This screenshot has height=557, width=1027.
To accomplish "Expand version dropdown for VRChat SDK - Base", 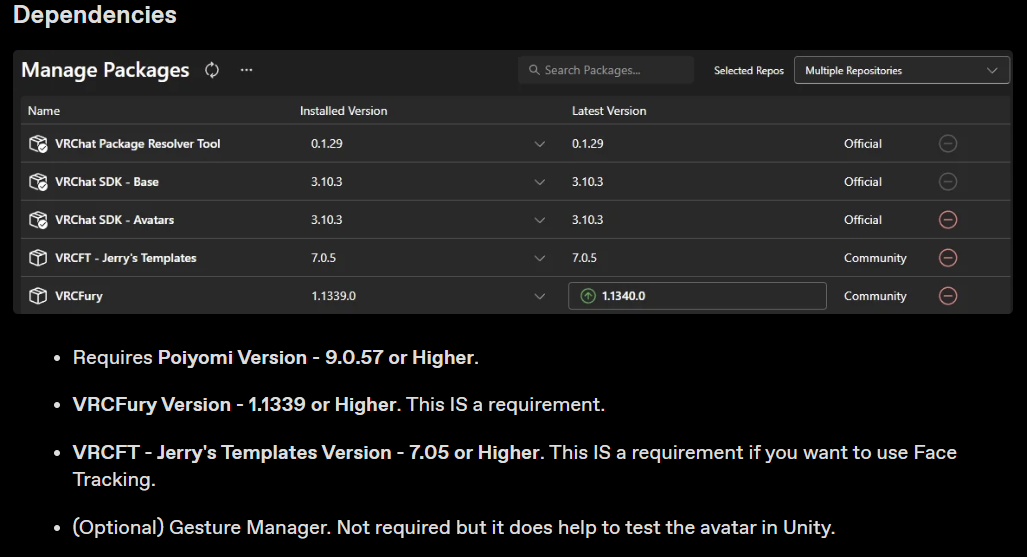I will tap(540, 182).
